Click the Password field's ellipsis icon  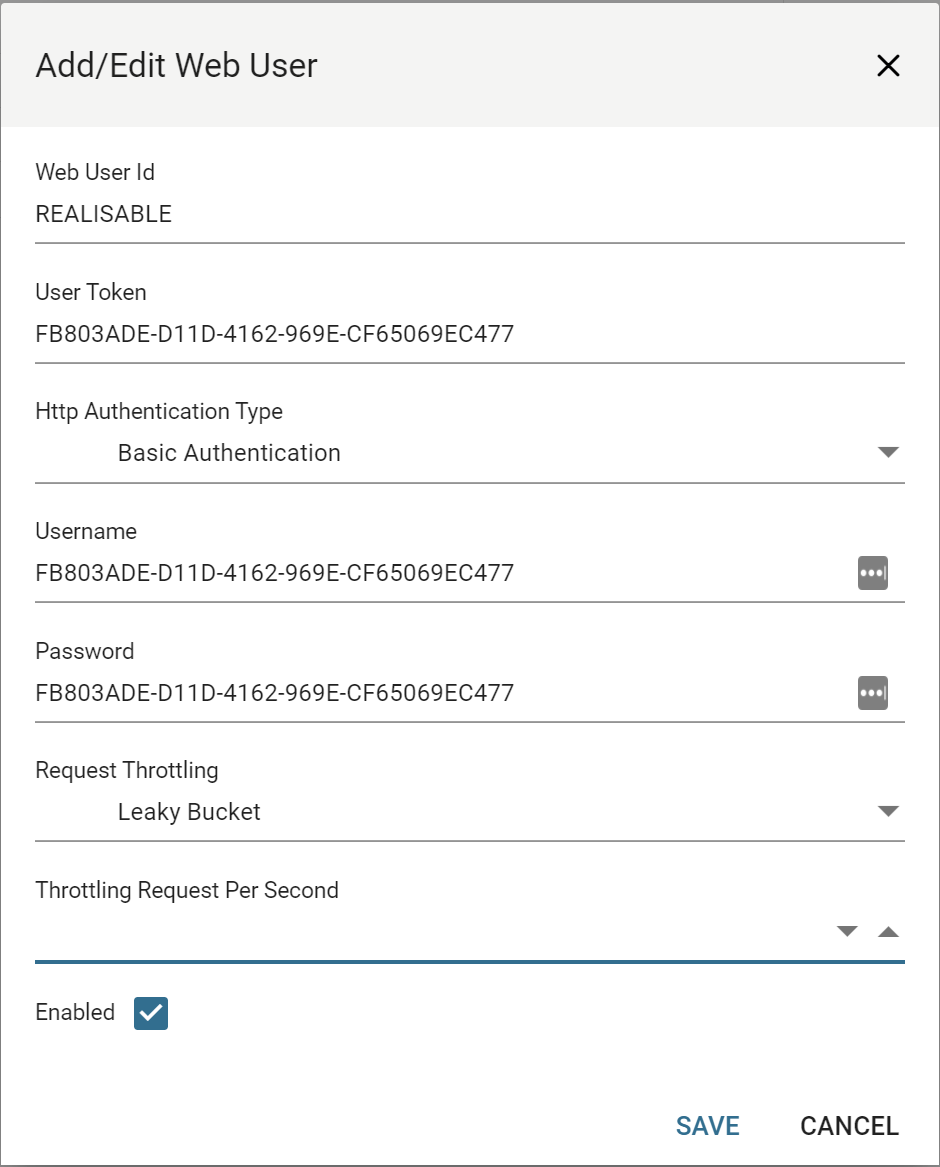[872, 693]
